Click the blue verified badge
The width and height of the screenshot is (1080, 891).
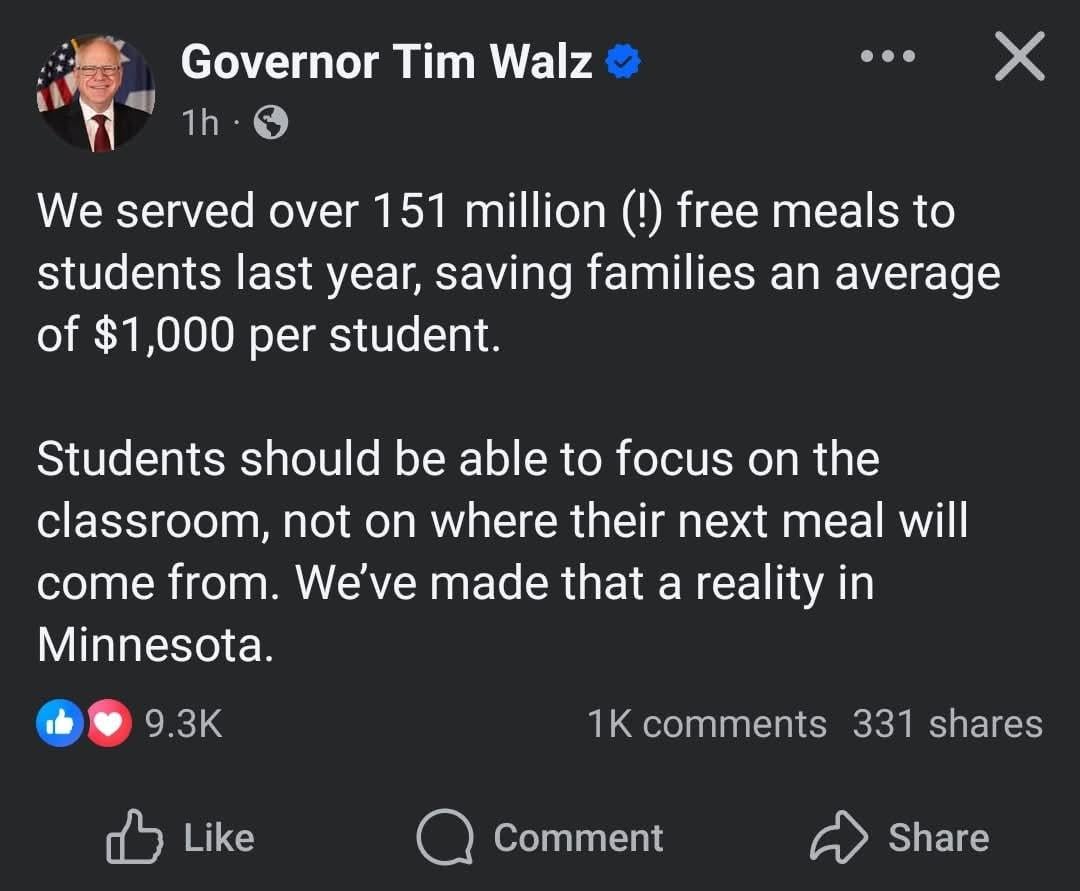[623, 61]
